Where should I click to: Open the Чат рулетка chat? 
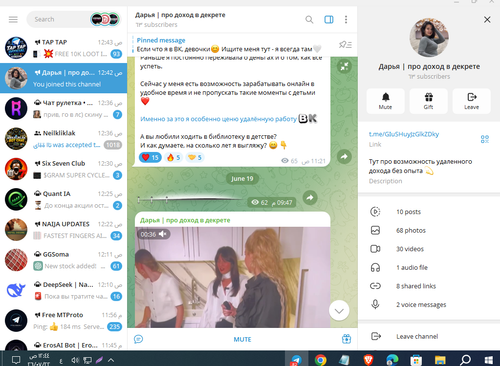(x=63, y=109)
